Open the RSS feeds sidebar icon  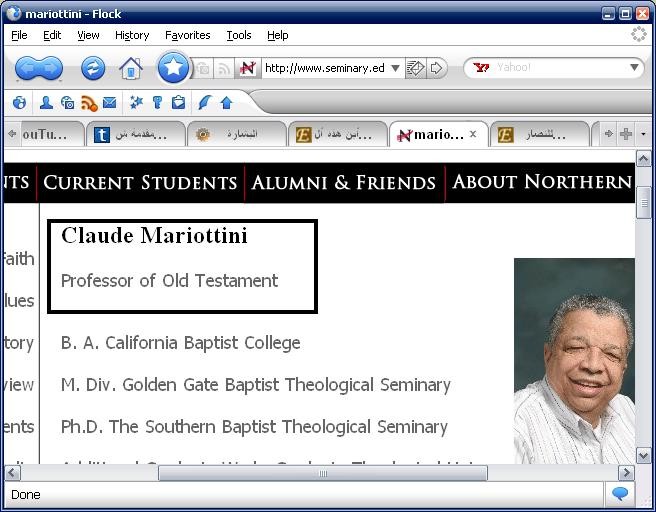pos(89,103)
